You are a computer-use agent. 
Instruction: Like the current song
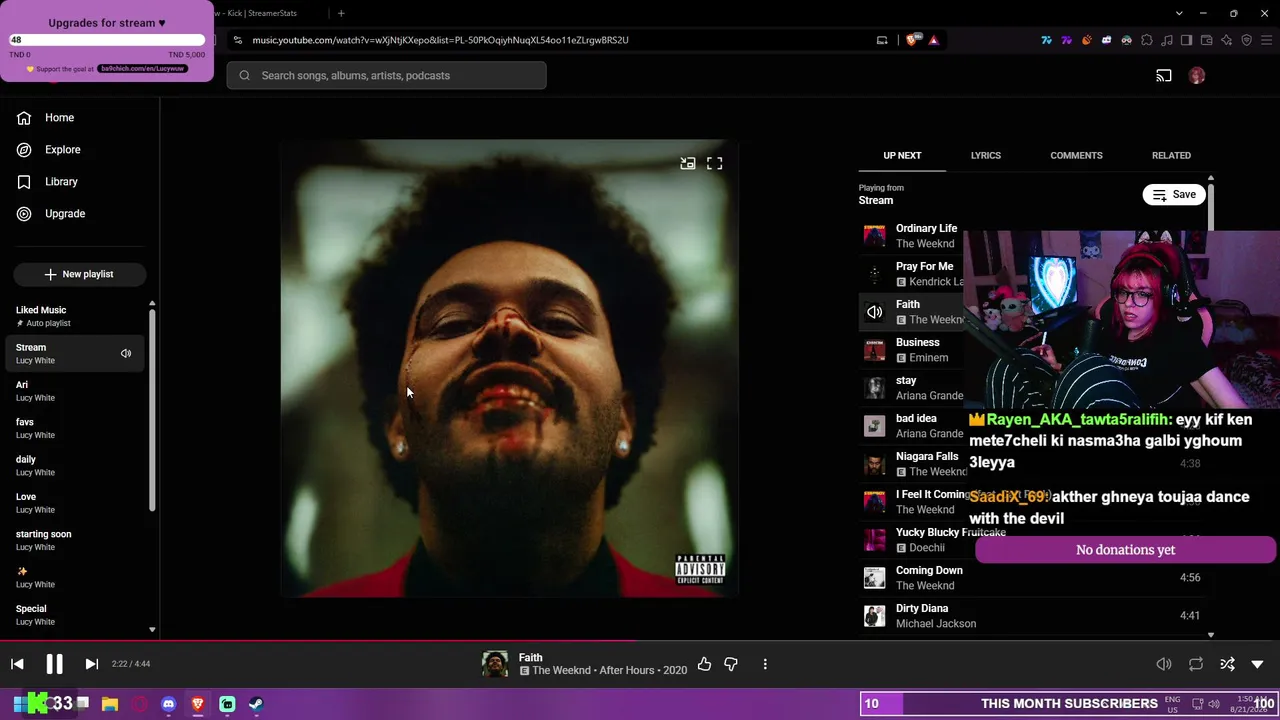(704, 664)
